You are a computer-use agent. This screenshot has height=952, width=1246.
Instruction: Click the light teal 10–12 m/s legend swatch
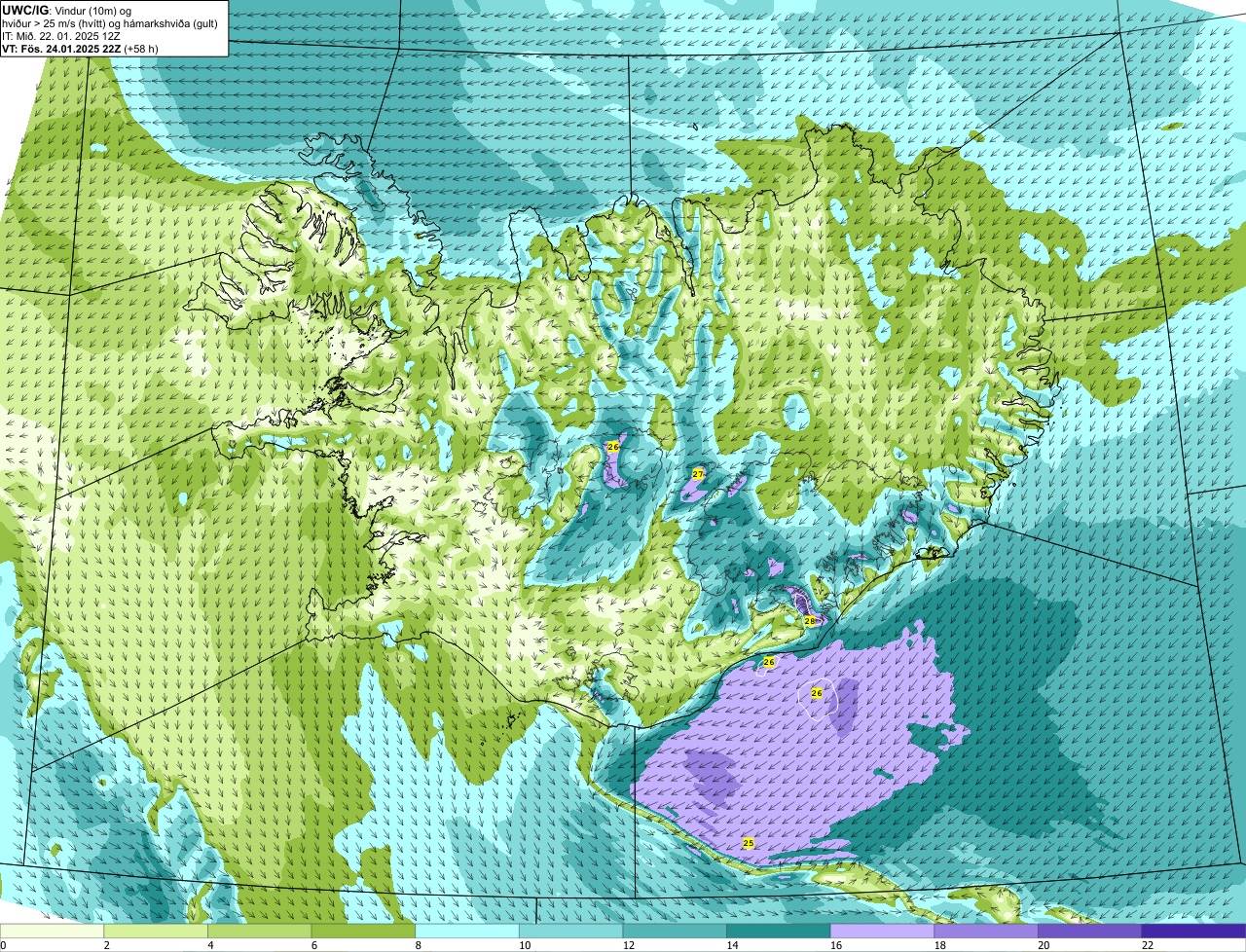tap(571, 931)
